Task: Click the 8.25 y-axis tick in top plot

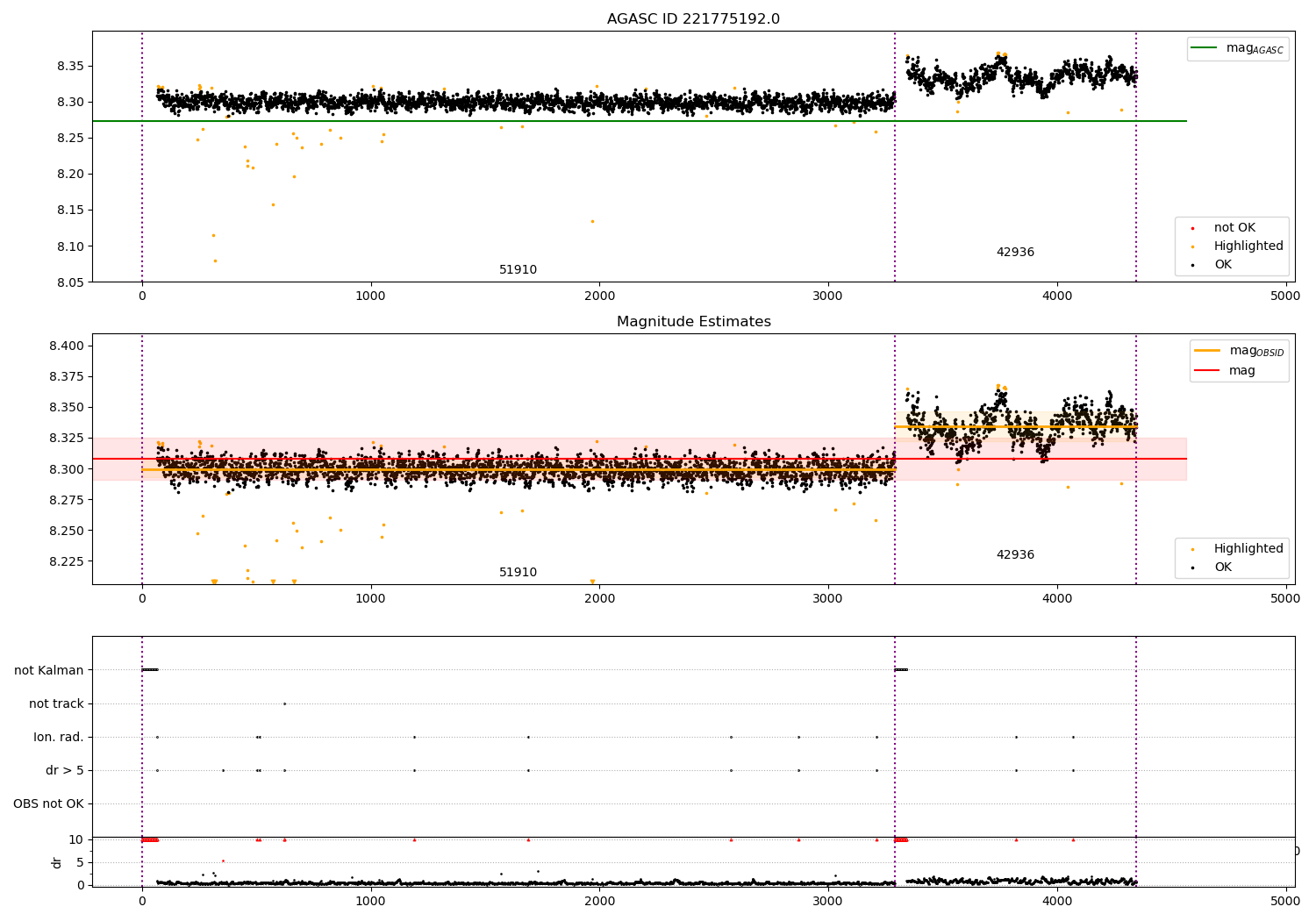Action: pyautogui.click(x=70, y=139)
